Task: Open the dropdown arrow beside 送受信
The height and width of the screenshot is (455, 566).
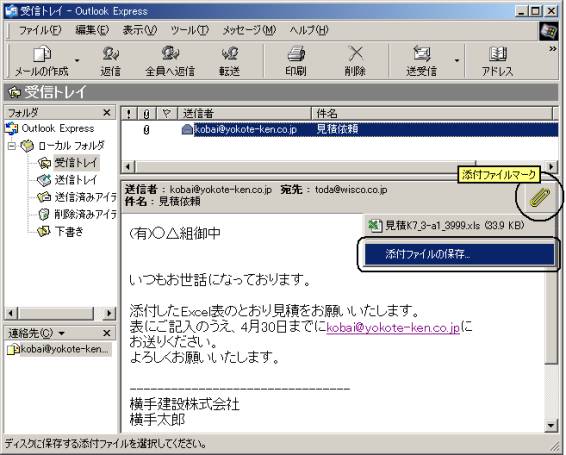Action: [x=457, y=61]
